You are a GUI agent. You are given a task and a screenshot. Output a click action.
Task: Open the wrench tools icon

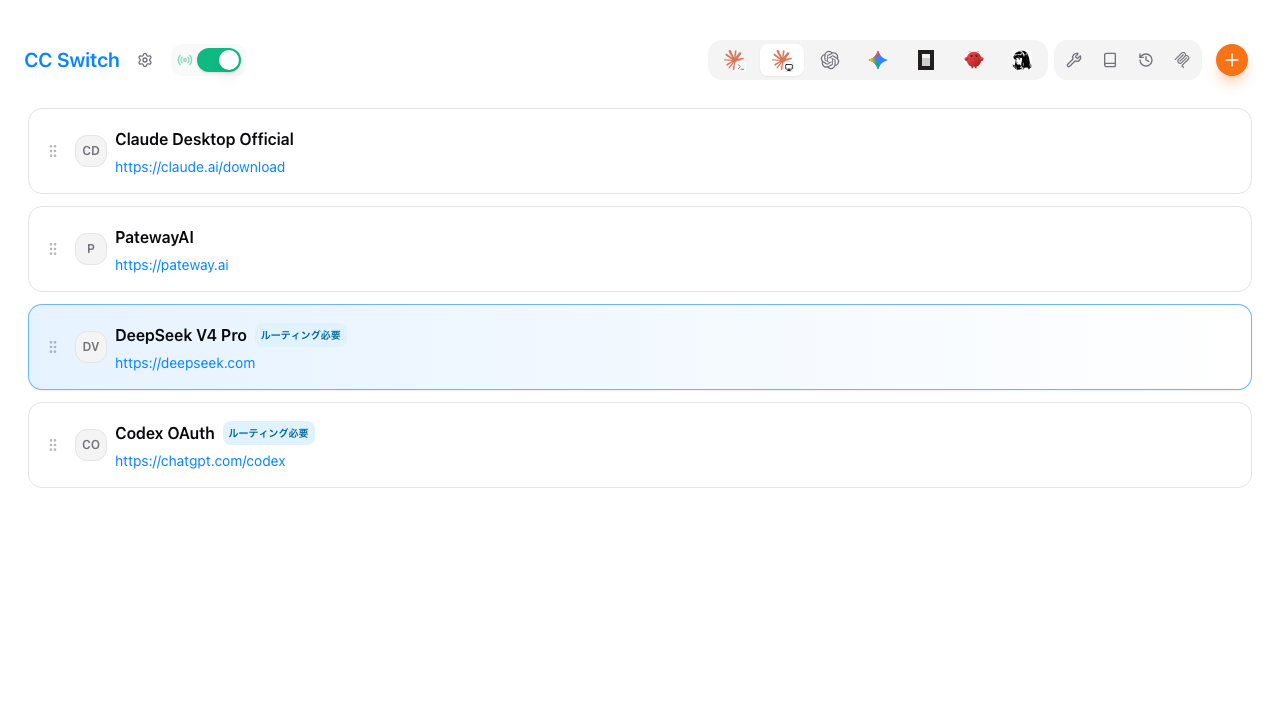click(x=1074, y=60)
